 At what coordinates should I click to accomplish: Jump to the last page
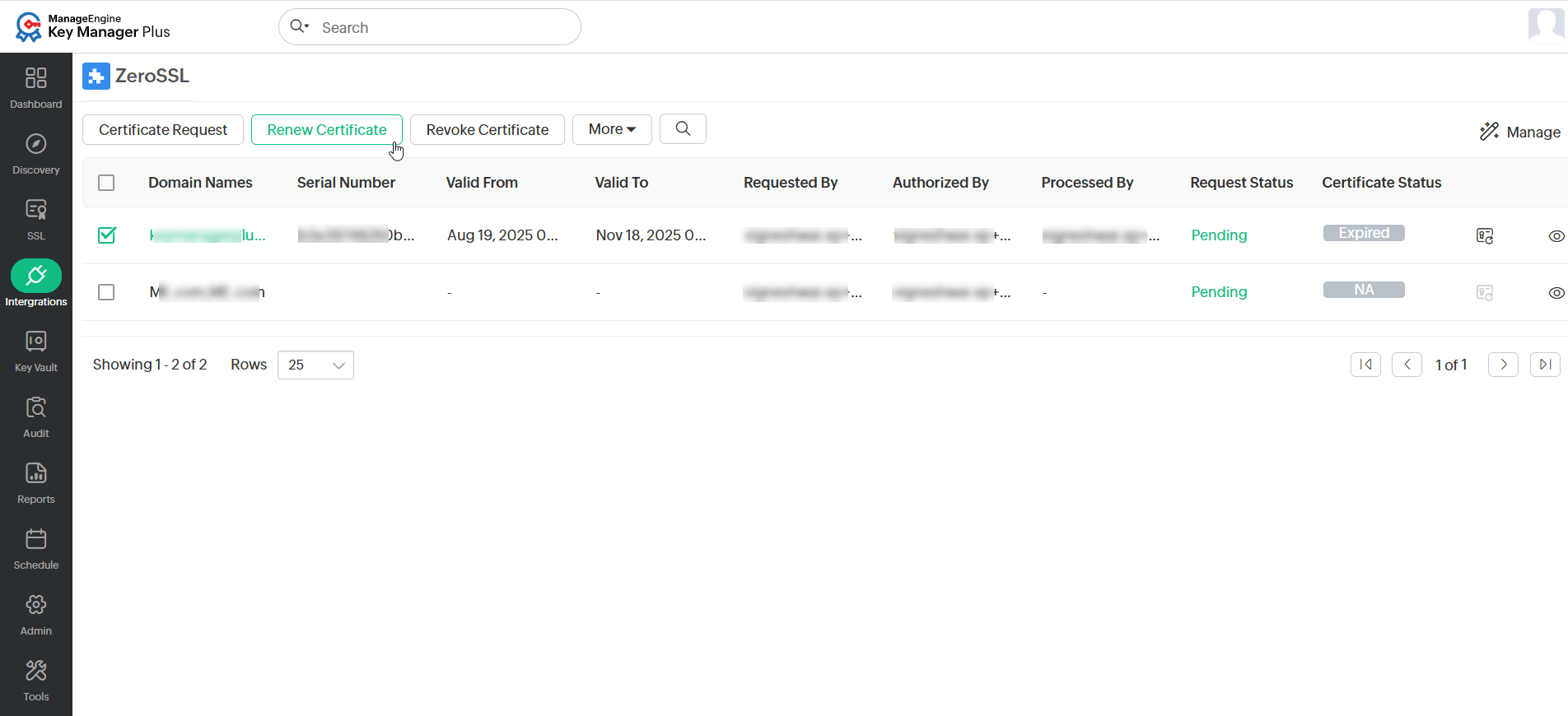1545,365
